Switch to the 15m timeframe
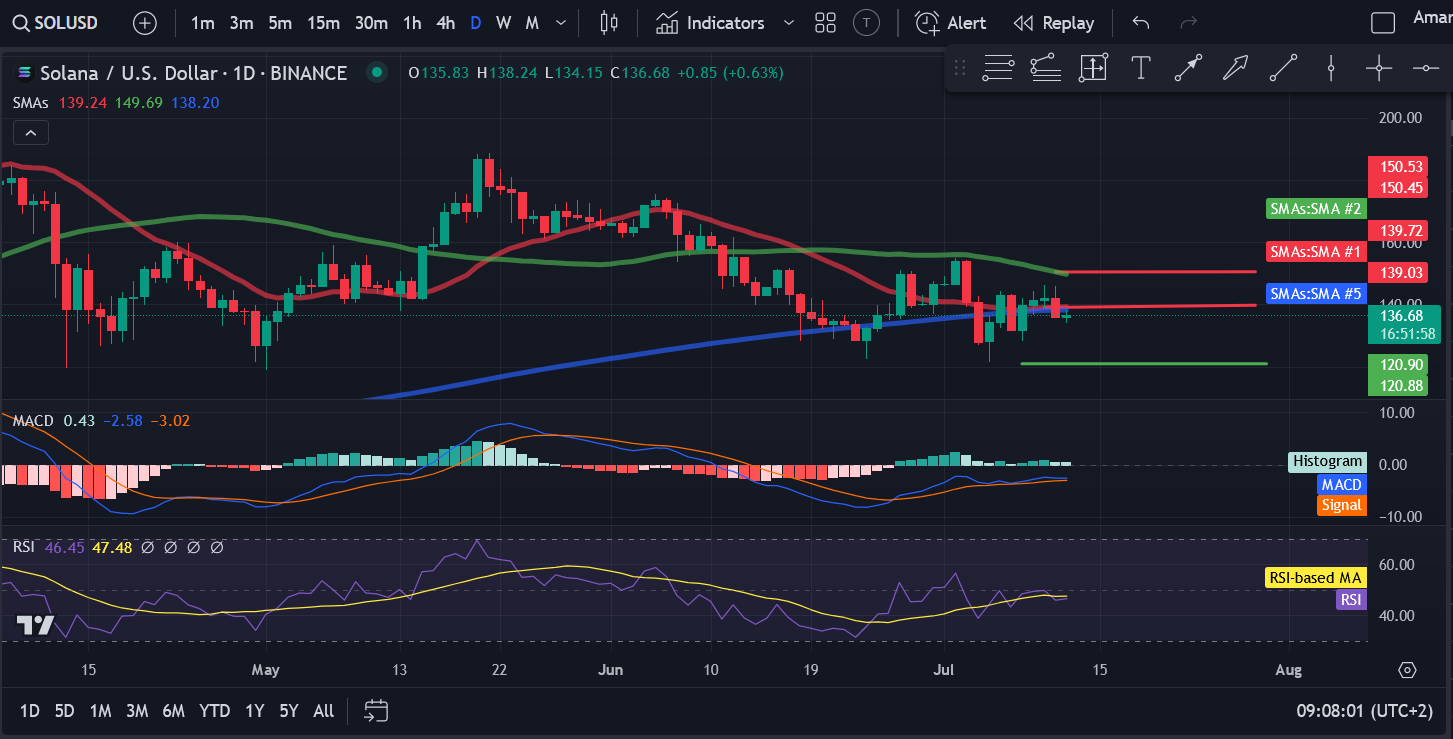This screenshot has height=739, width=1453. coord(322,22)
